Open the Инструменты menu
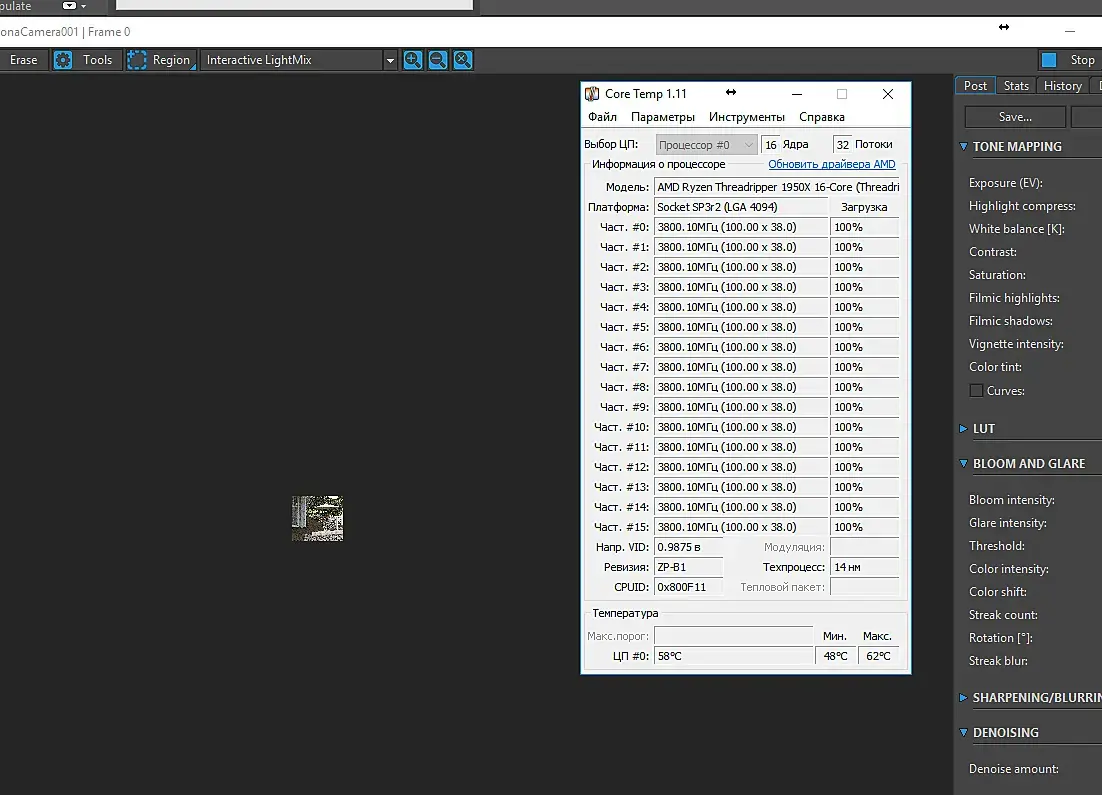Image resolution: width=1102 pixels, height=795 pixels. point(746,117)
